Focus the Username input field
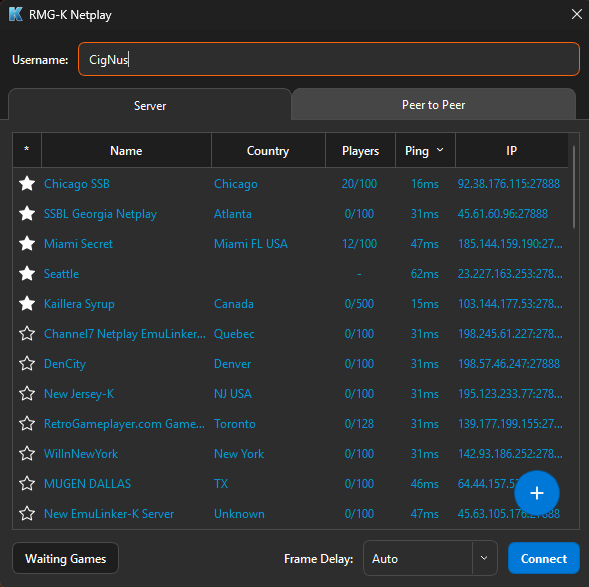The width and height of the screenshot is (589, 587). 329,59
